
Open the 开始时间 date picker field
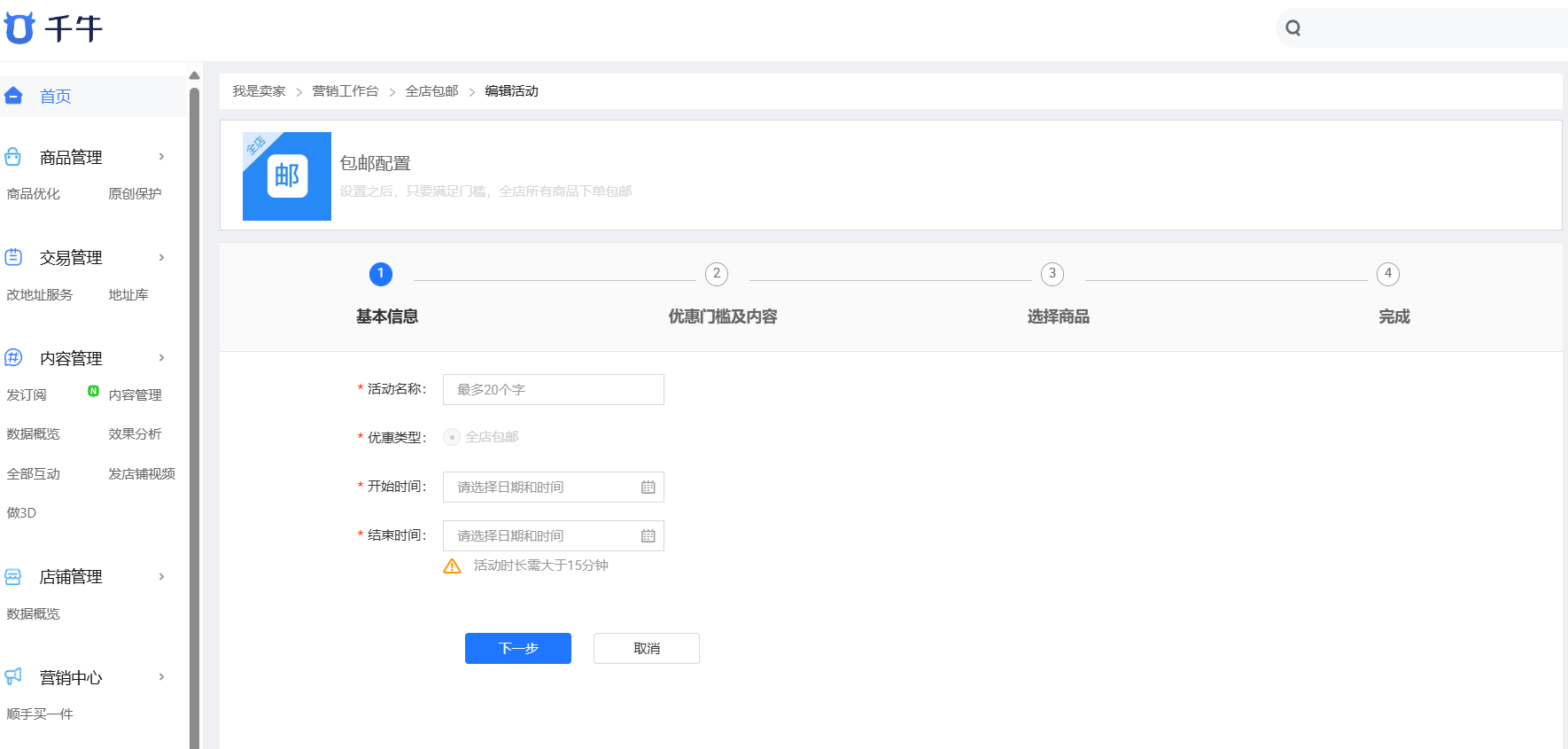pyautogui.click(x=554, y=488)
